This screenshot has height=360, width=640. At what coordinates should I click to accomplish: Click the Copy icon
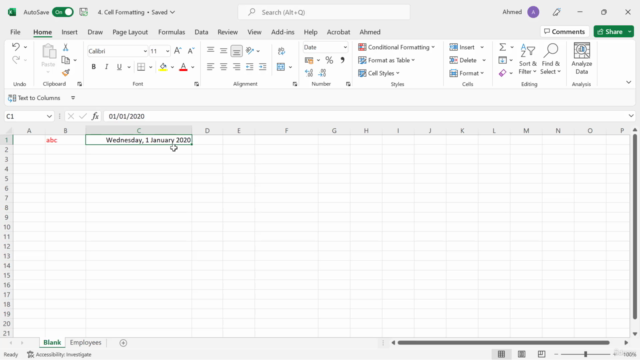tap(65, 60)
